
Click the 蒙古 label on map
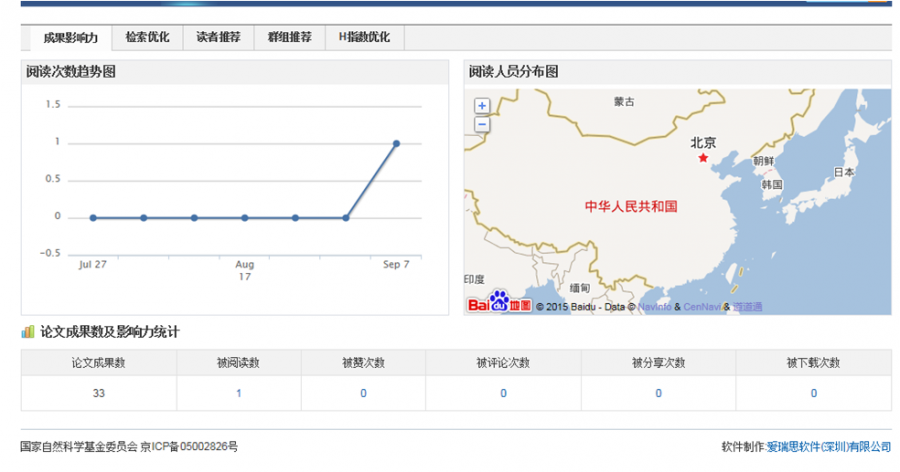coord(624,102)
